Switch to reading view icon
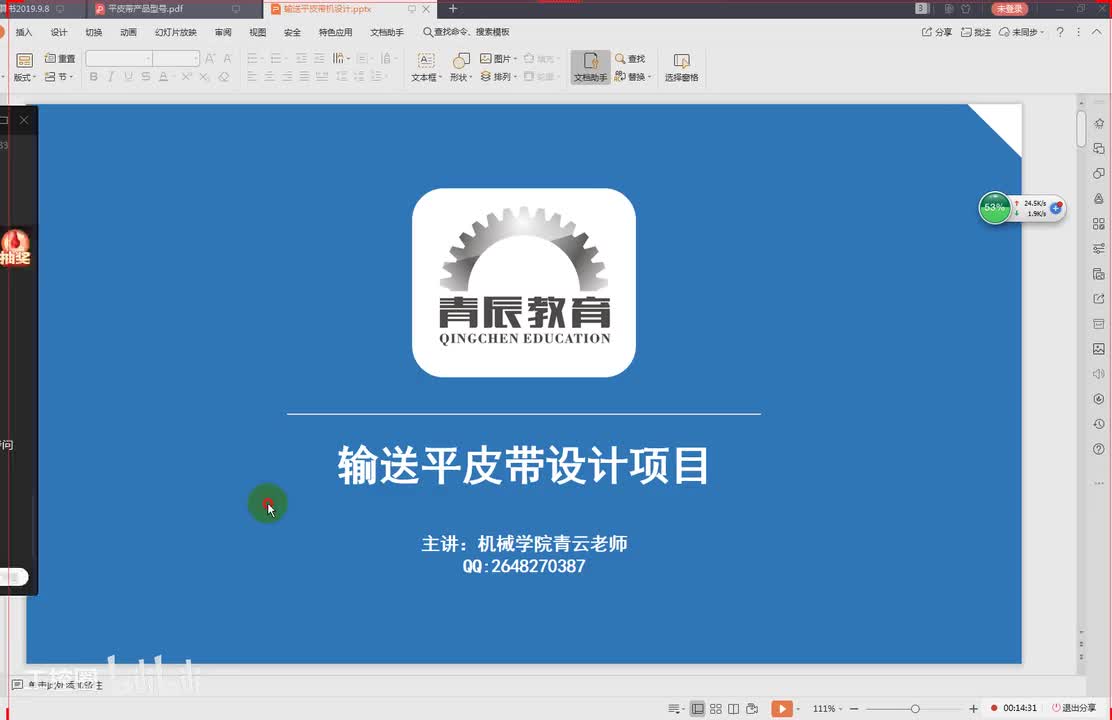Screen dimensions: 1112x720 (x=733, y=709)
